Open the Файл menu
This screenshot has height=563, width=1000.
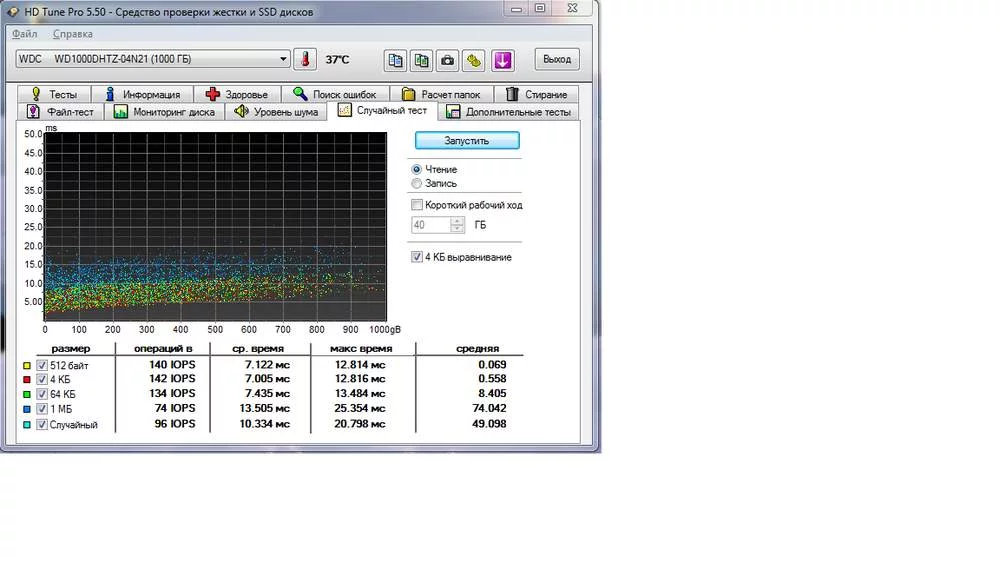[x=25, y=34]
